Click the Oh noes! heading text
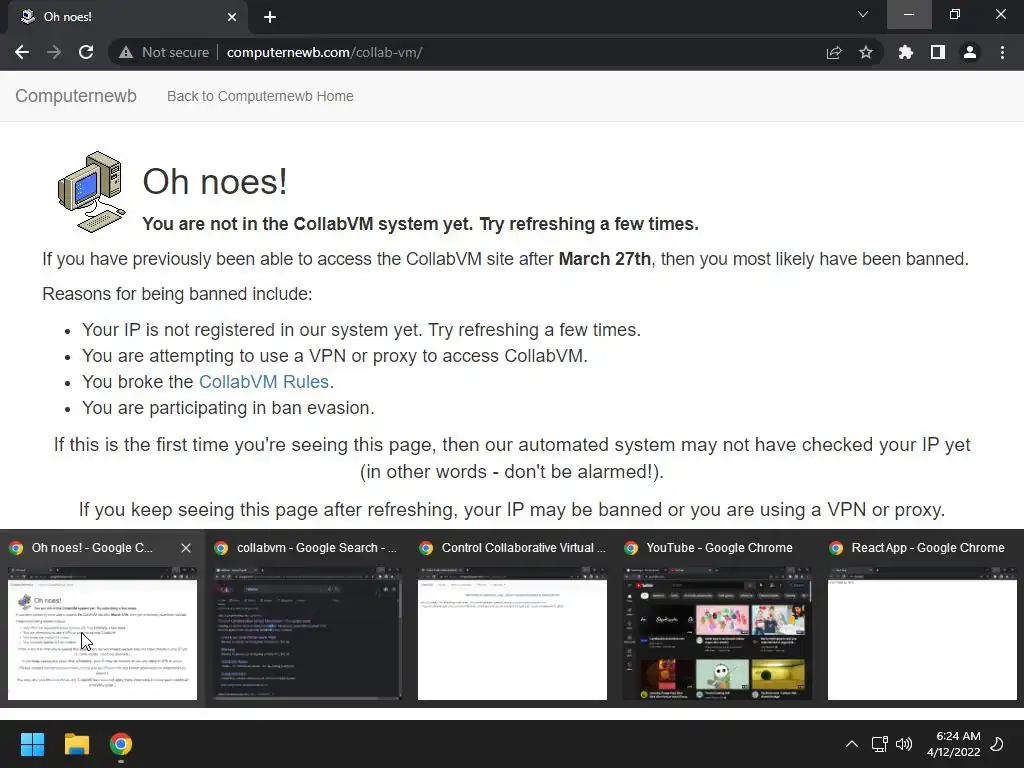 pos(215,182)
